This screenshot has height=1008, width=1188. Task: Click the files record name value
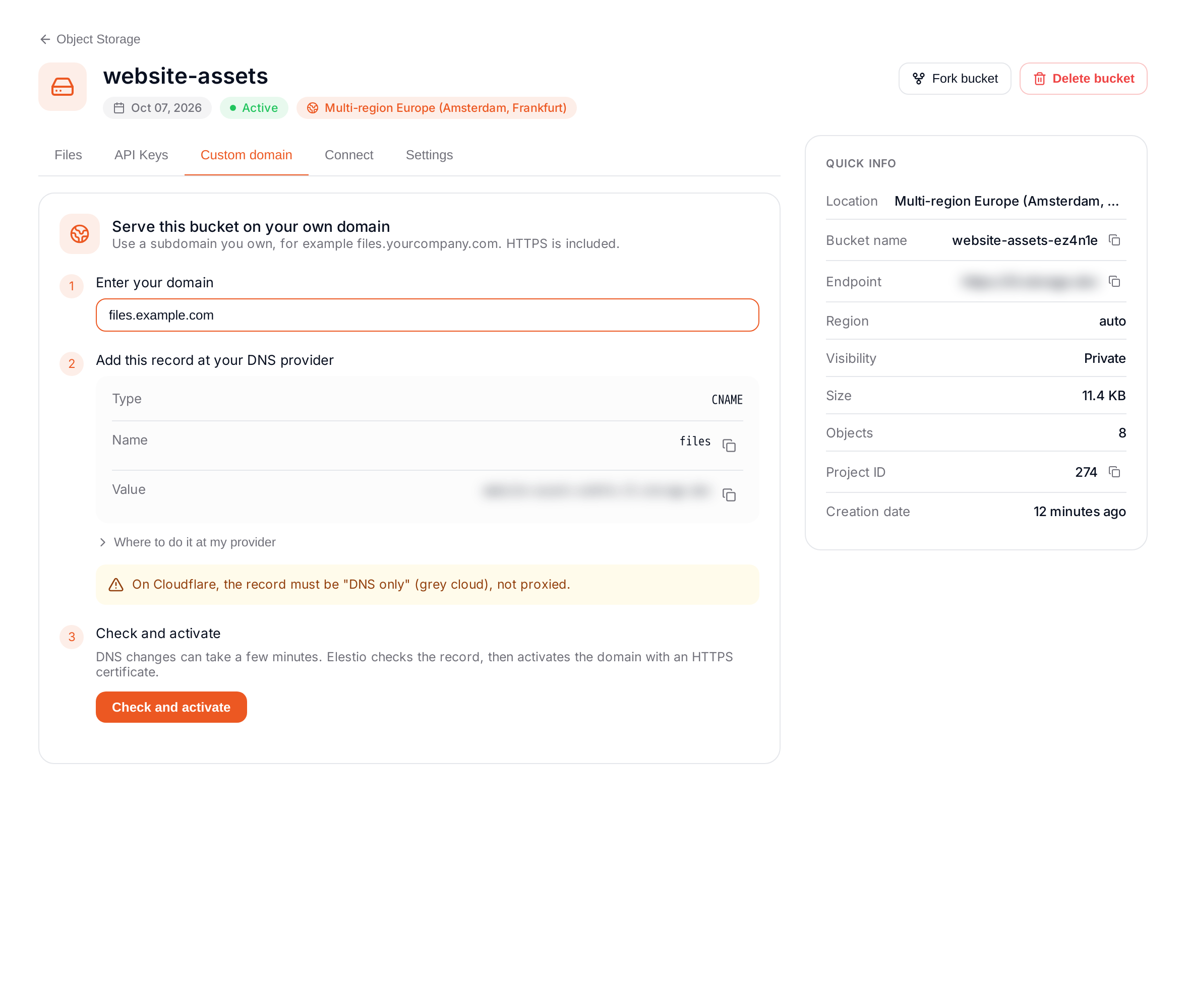tap(695, 441)
